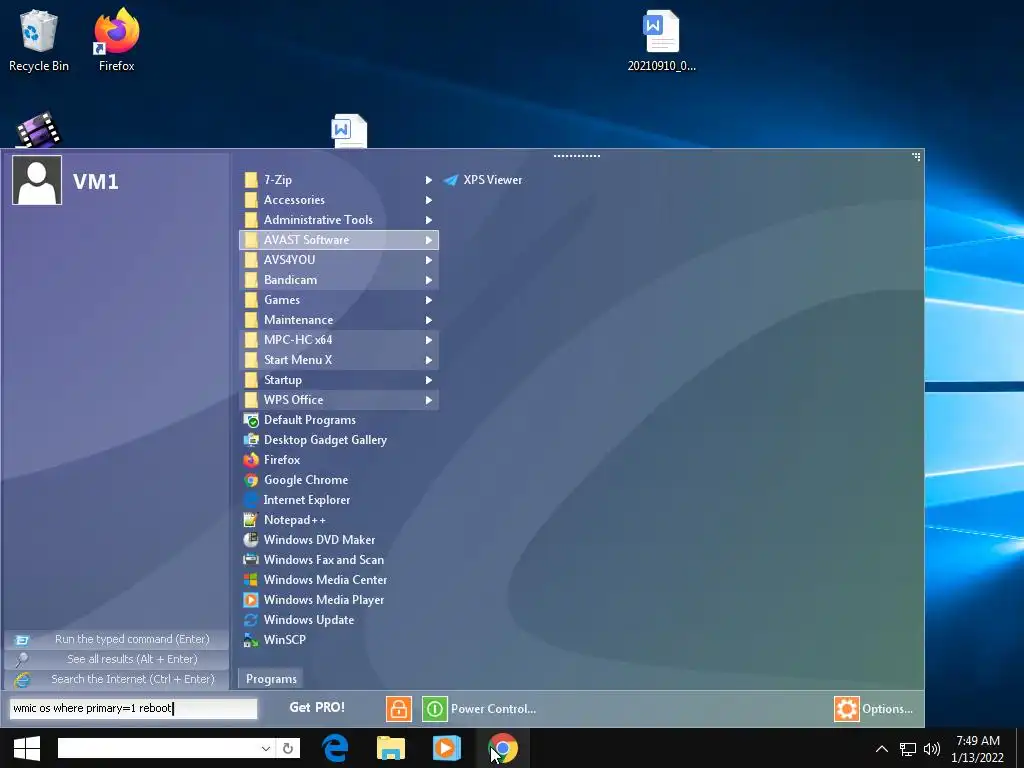
Task: Click the green power icon
Action: pos(435,709)
